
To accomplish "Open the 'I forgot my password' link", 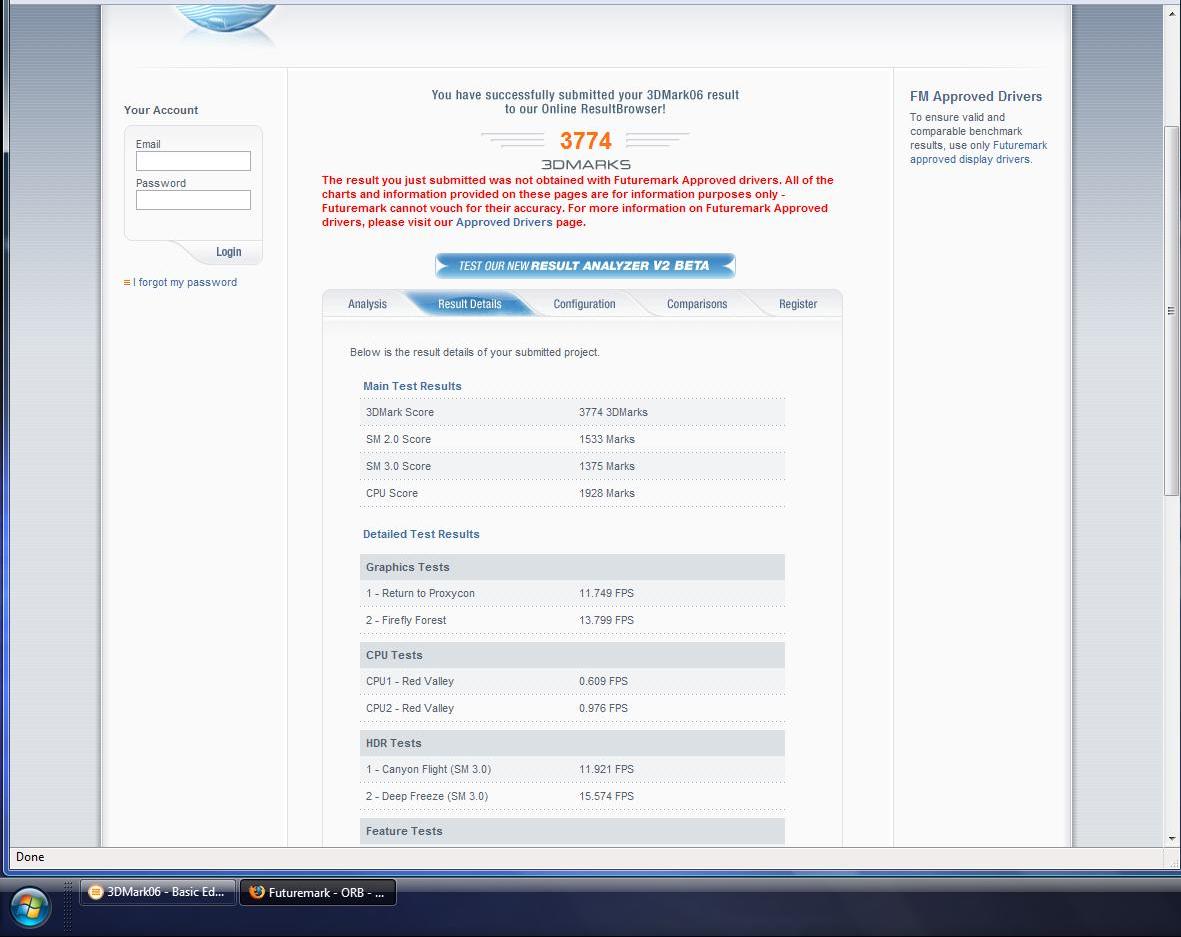I will 185,282.
